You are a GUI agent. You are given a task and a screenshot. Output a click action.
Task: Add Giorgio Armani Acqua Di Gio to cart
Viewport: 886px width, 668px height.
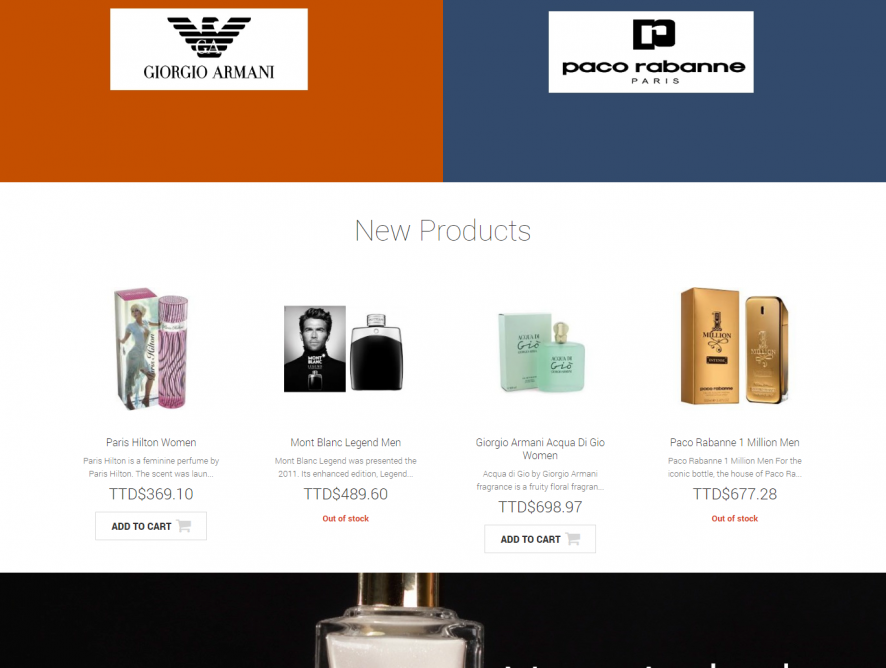540,539
